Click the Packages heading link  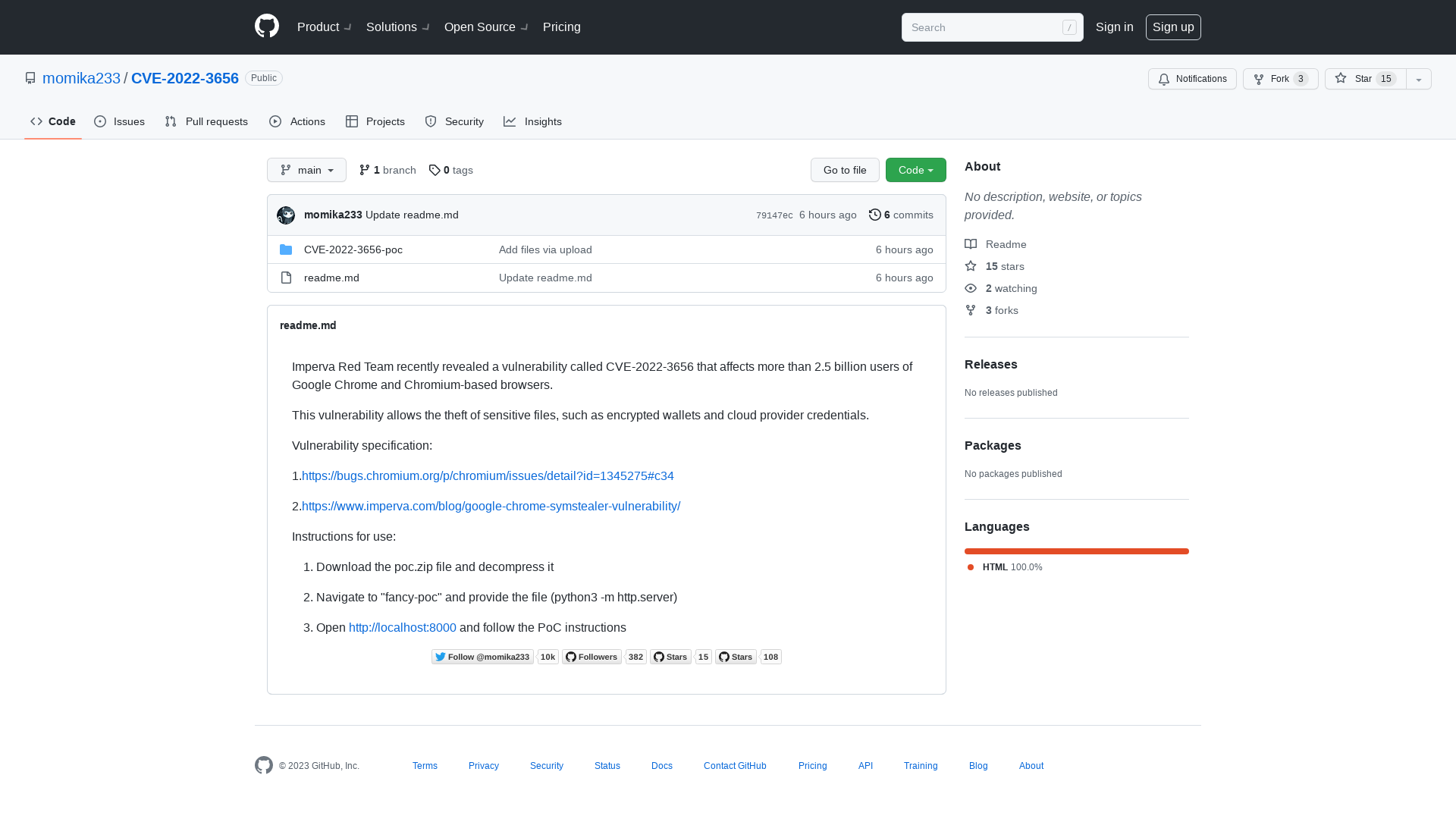[x=993, y=445]
